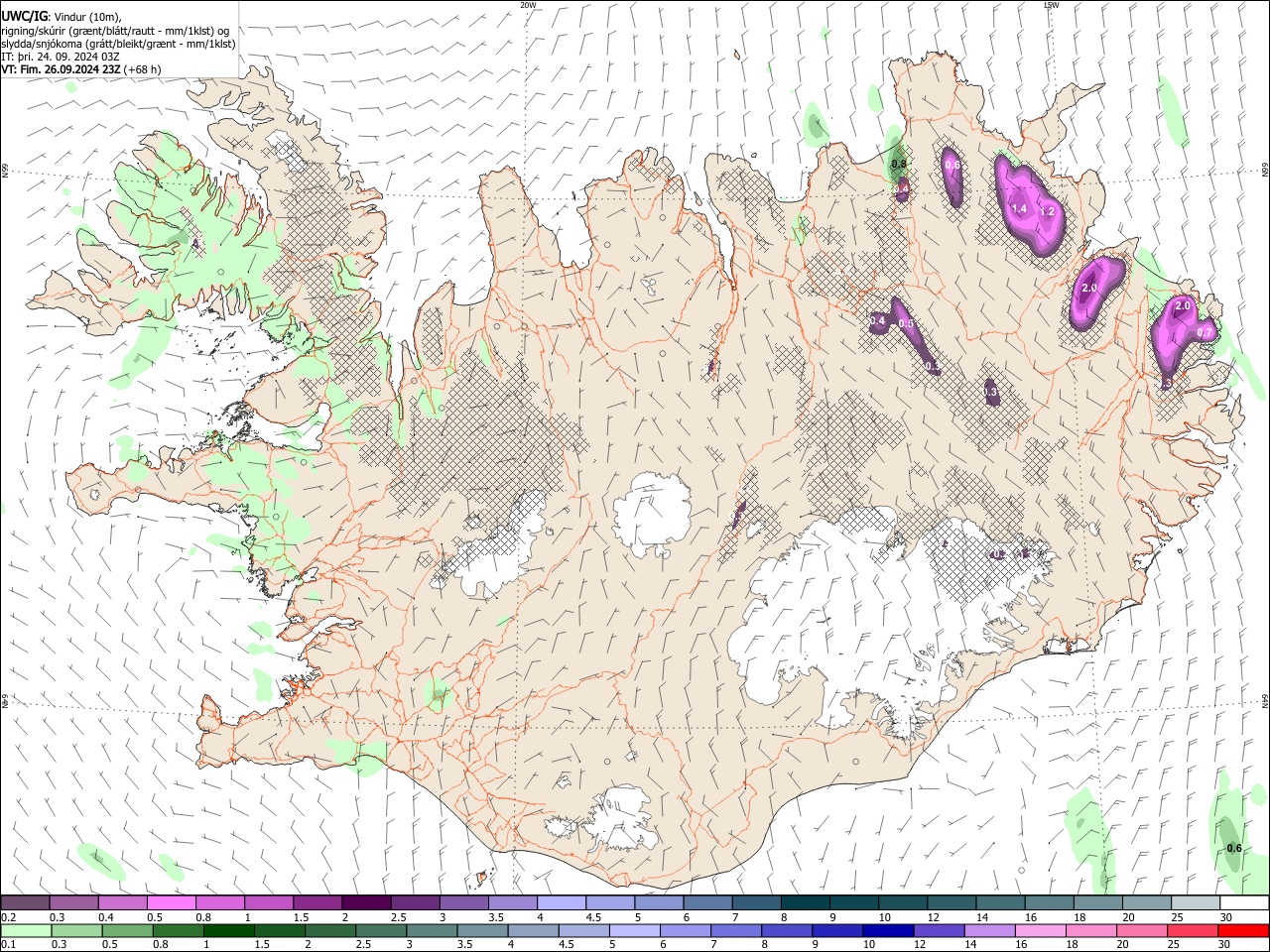Screen dimensions: 1270x952
Task: Click the deep navy blue swatch between 10 and 12 on the rain scale
Action: (x=888, y=930)
